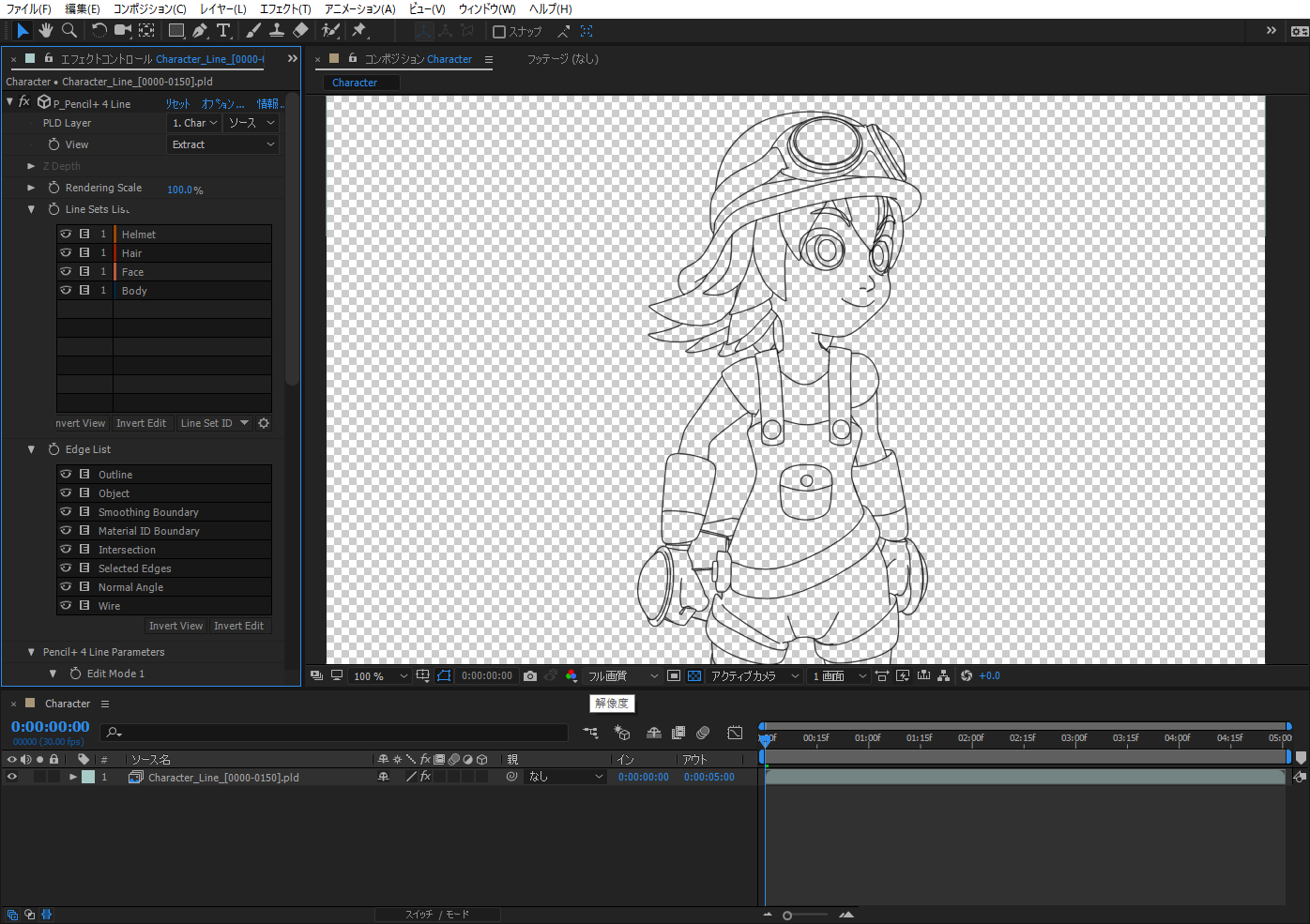1310x924 pixels.
Task: Hide the Helmet line set
Action: [66, 235]
